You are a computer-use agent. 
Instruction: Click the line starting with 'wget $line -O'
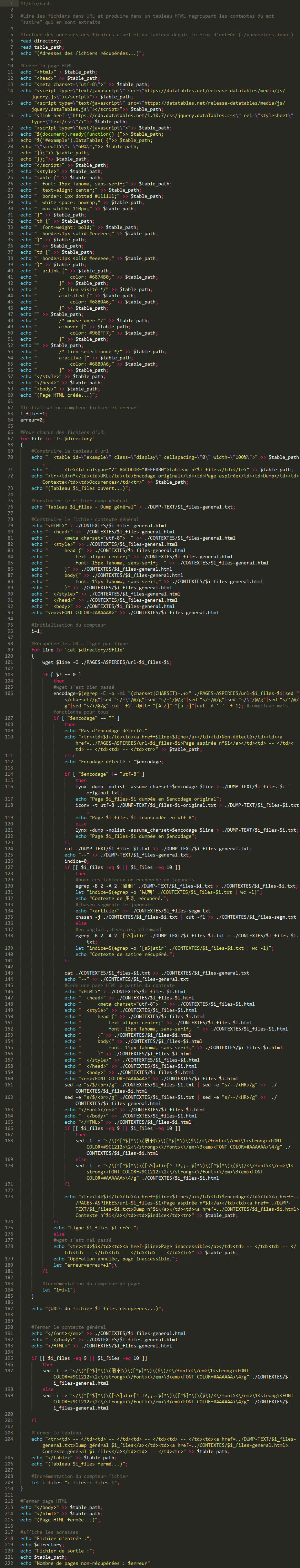[x=107, y=662]
